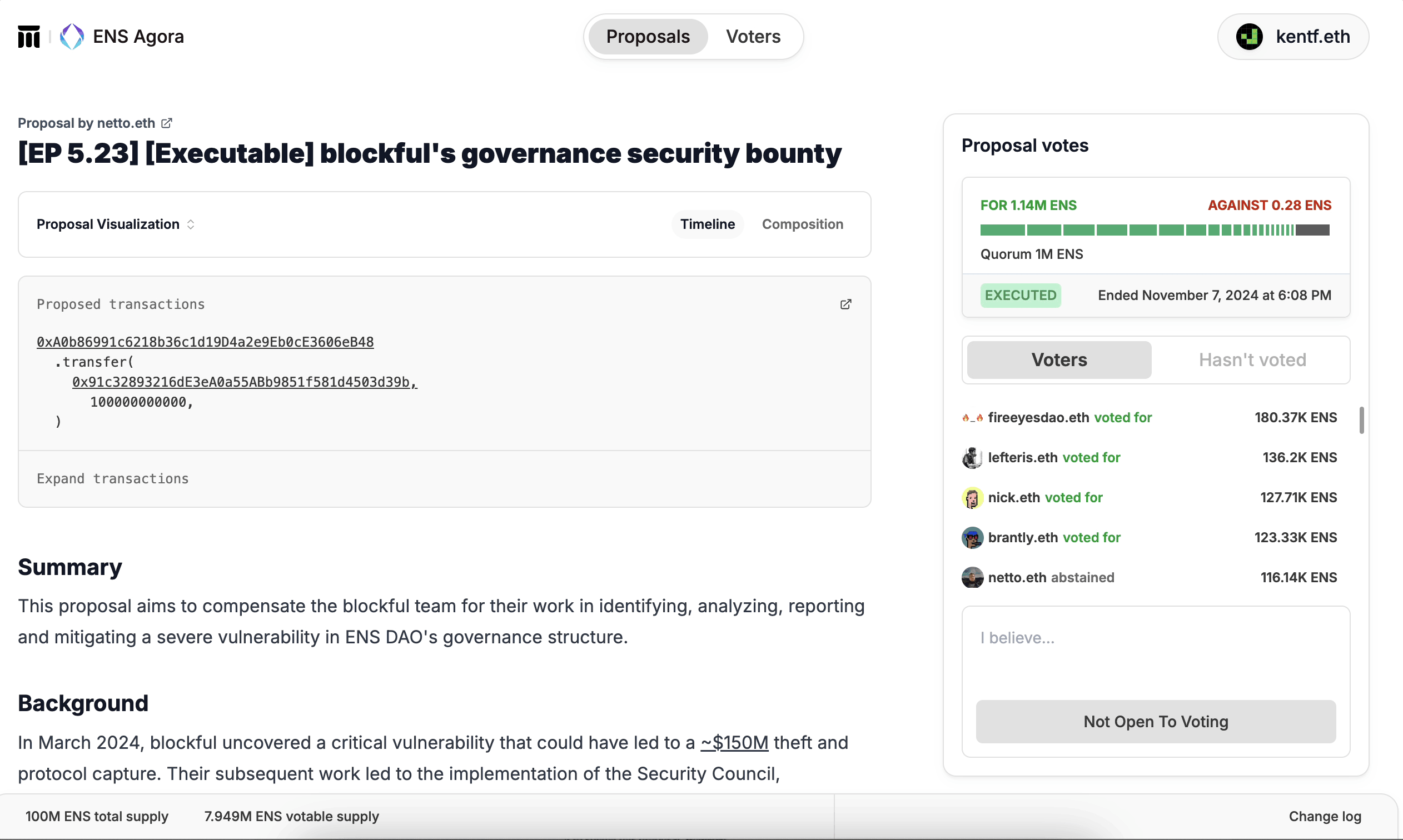The height and width of the screenshot is (840, 1403).
Task: Expand transactions section
Action: [113, 479]
